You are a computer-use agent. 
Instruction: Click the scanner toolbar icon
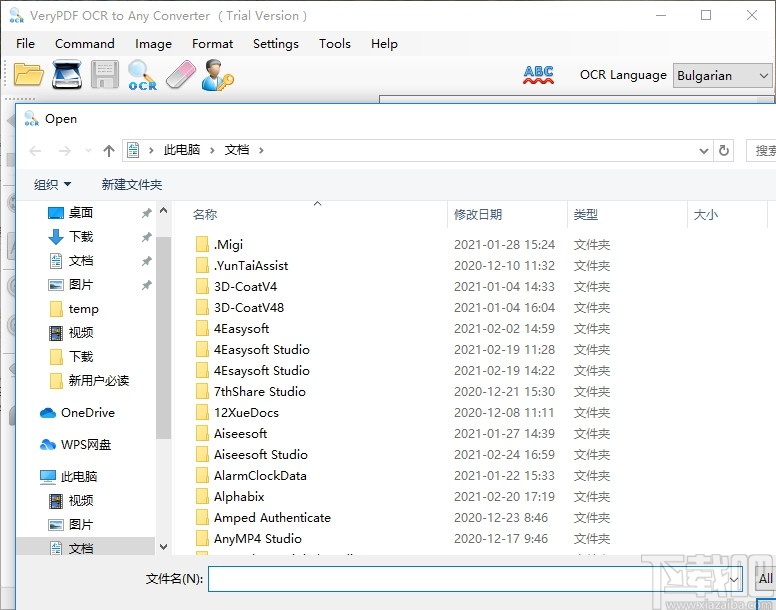coord(67,75)
